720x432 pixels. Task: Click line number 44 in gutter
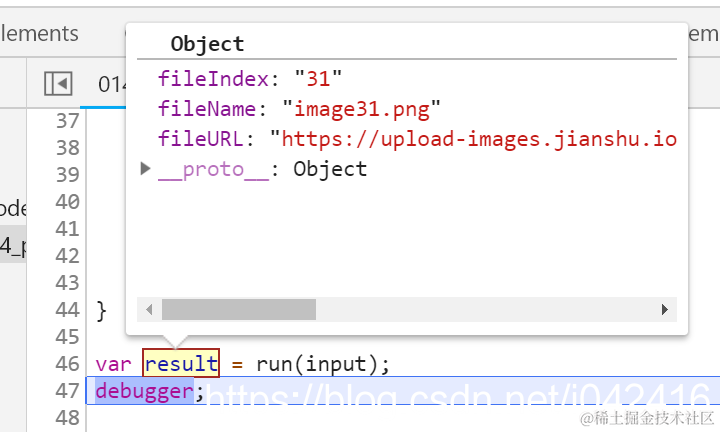point(68,310)
